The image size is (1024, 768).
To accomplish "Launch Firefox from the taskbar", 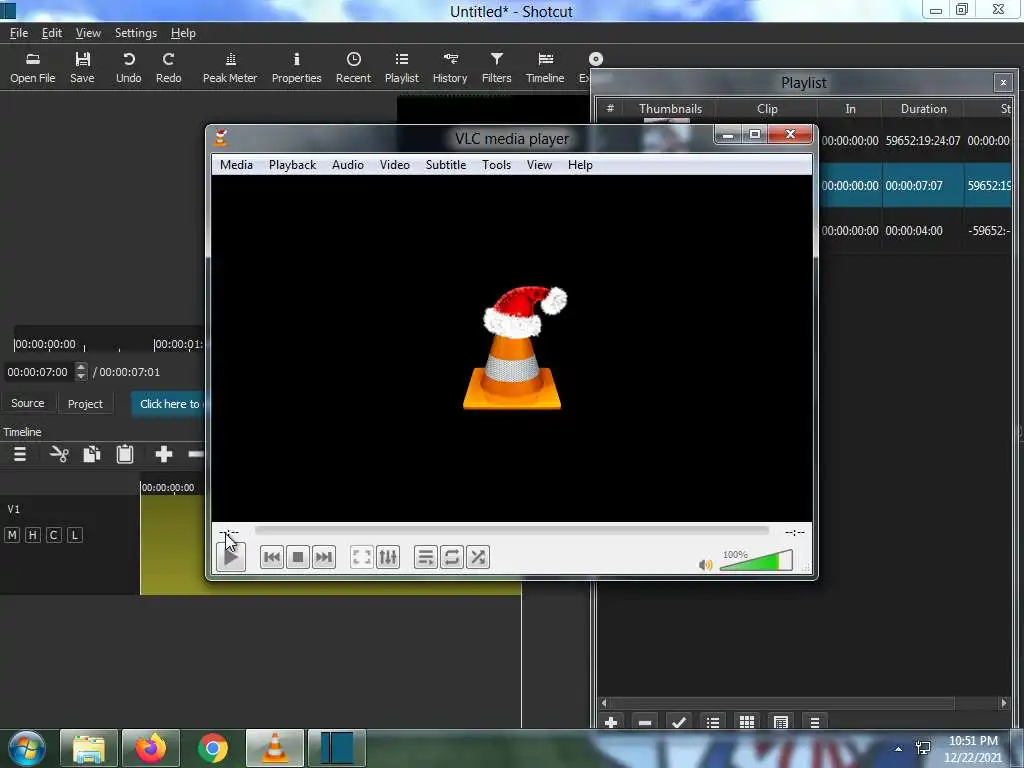I will pos(151,748).
